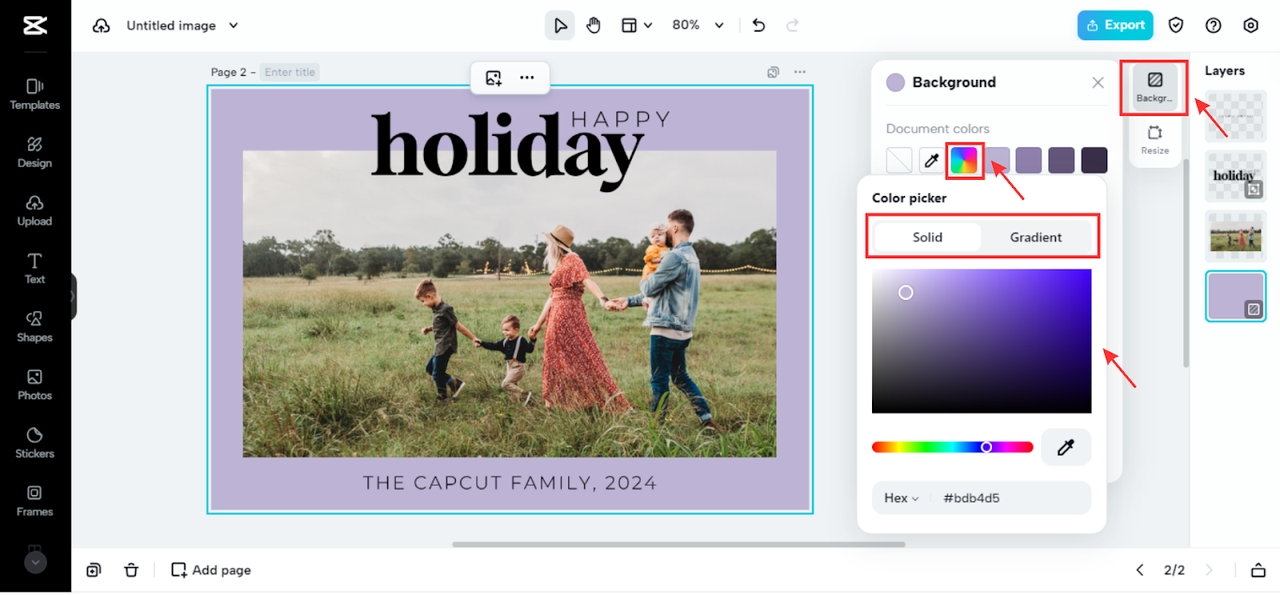1280x595 pixels.
Task: Click inside the saturation color field
Action: coord(981,341)
